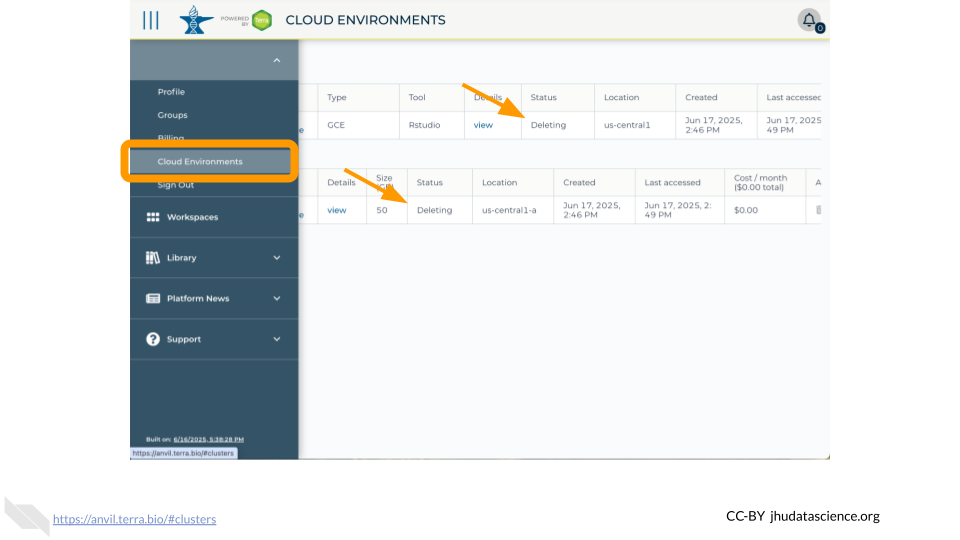Click the CC-BY jhudatascience.org text

(x=803, y=516)
